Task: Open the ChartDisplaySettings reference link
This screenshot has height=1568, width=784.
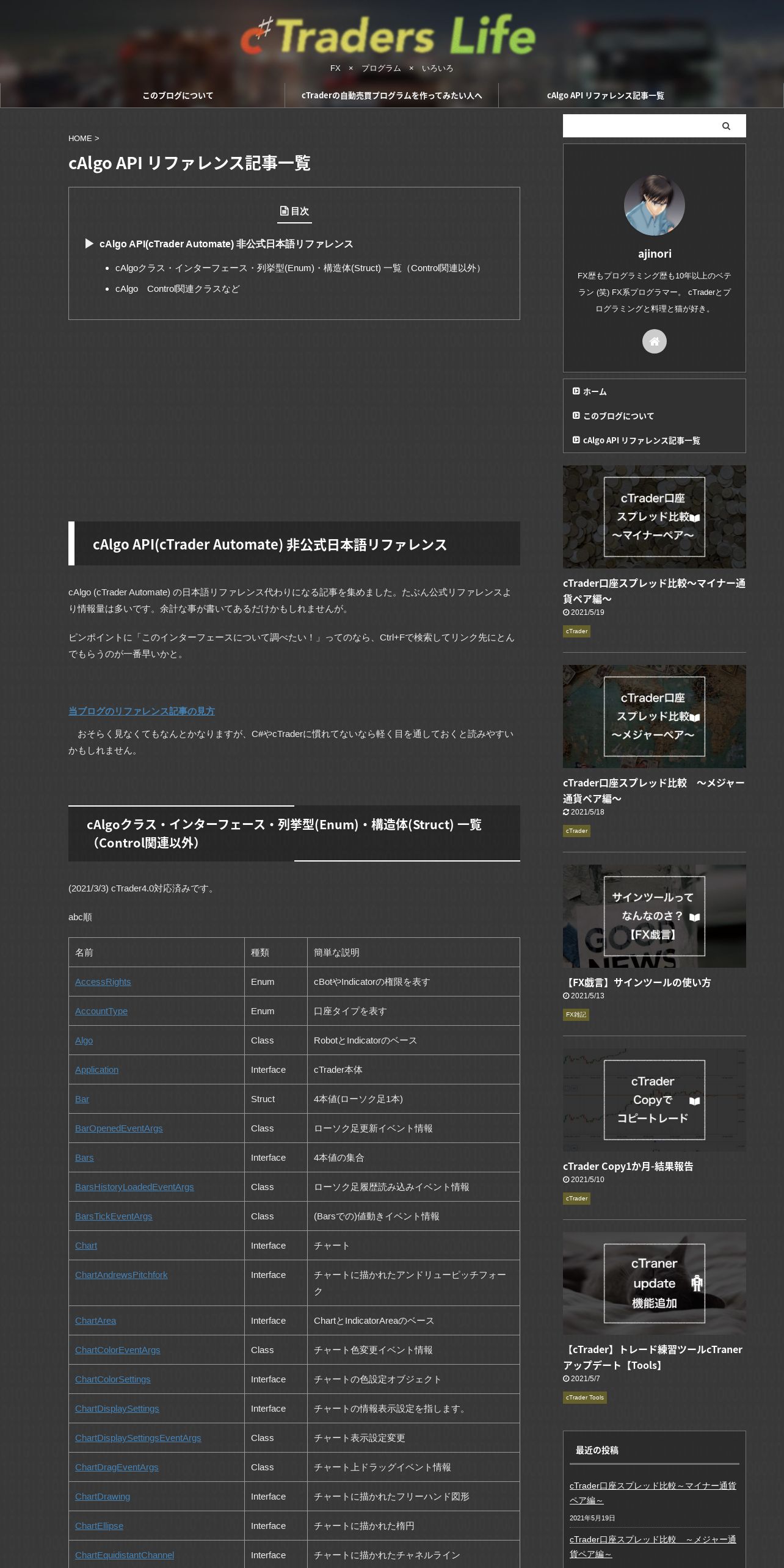Action: [x=117, y=1409]
